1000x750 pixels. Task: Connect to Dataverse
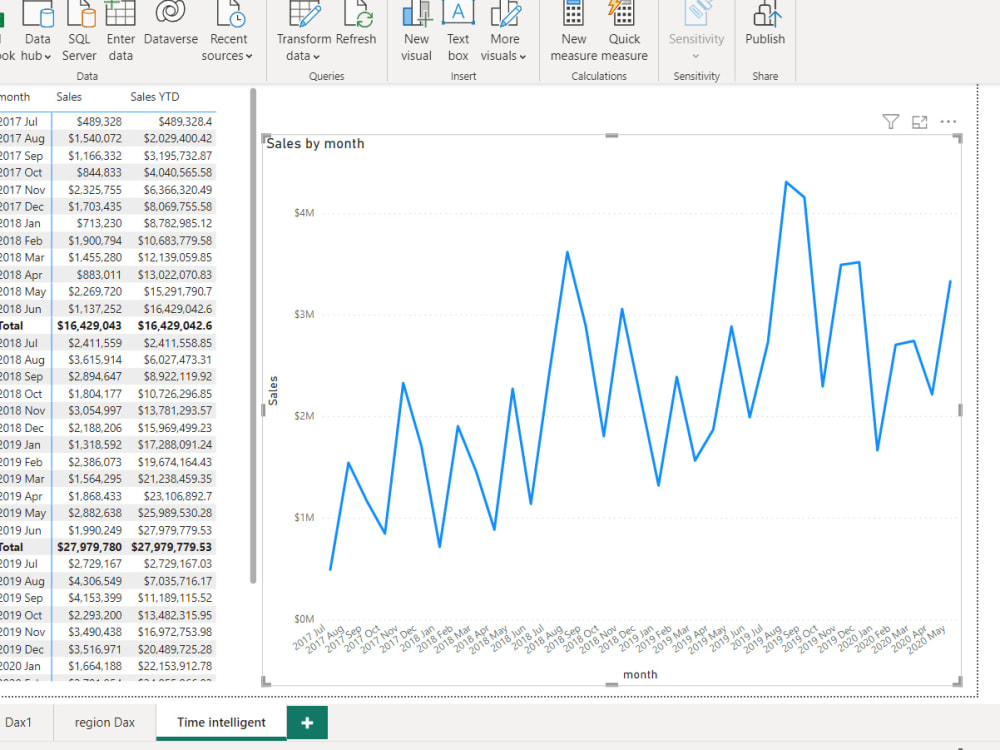click(170, 30)
